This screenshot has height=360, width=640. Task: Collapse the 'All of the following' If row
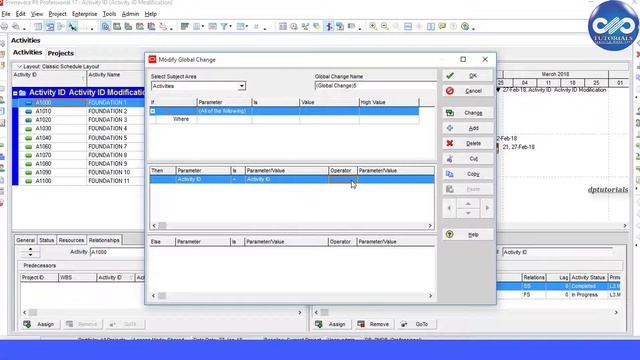click(x=153, y=111)
